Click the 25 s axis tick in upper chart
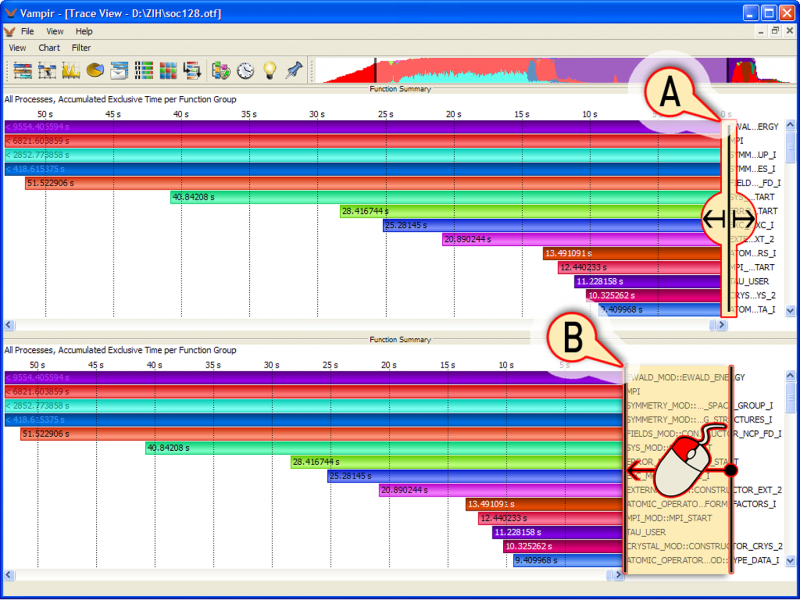 tap(386, 114)
